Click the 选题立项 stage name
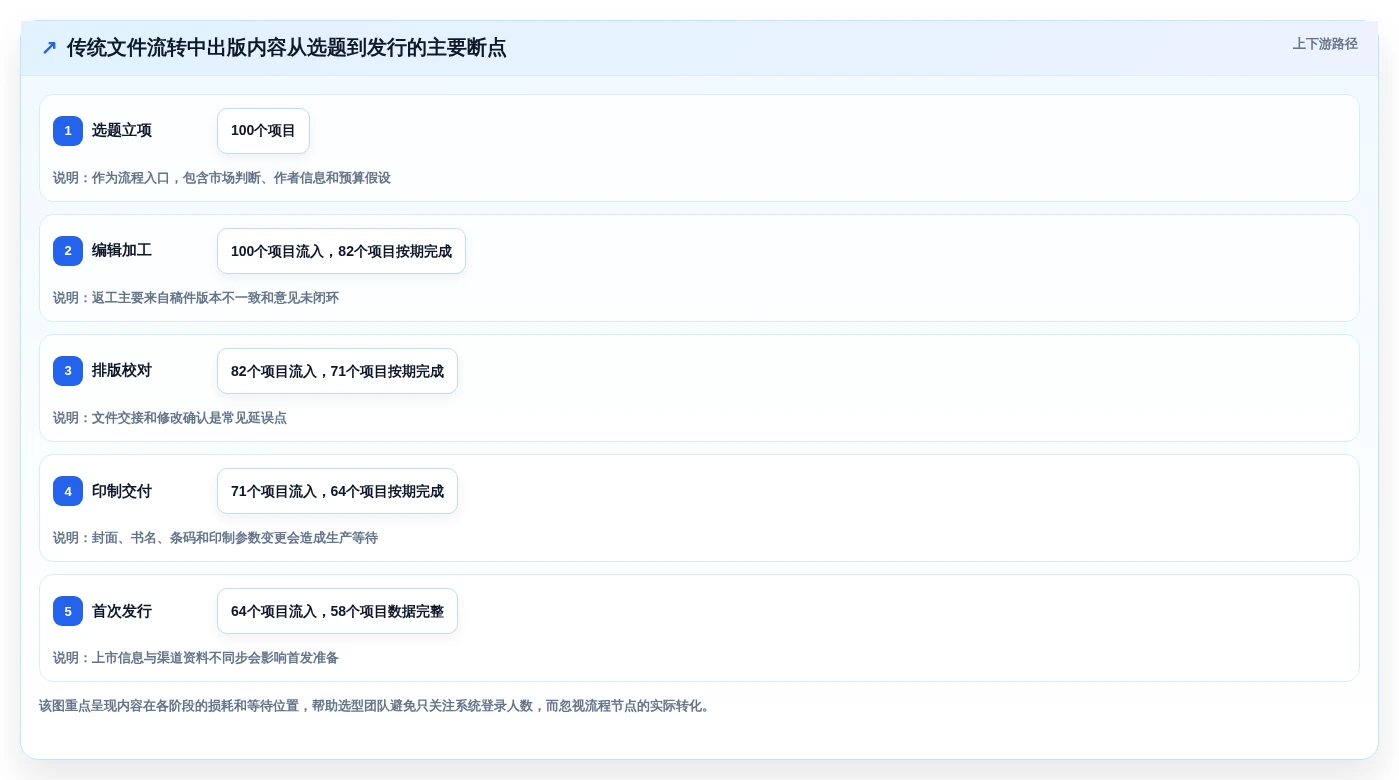The height and width of the screenshot is (780, 1399). coord(122,130)
